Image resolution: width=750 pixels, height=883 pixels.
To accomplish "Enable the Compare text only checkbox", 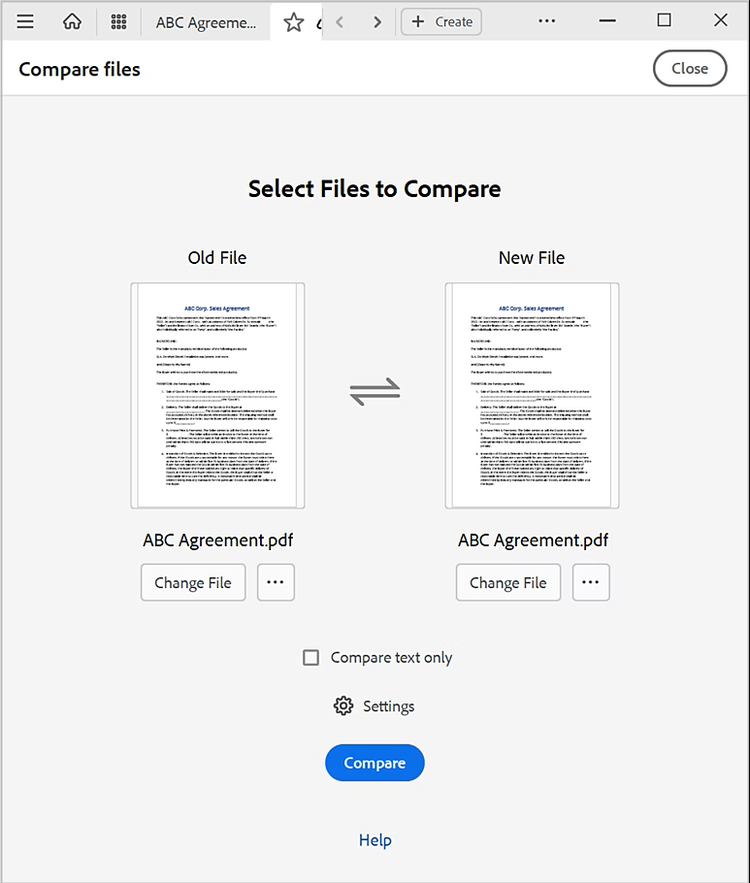I will coord(311,657).
